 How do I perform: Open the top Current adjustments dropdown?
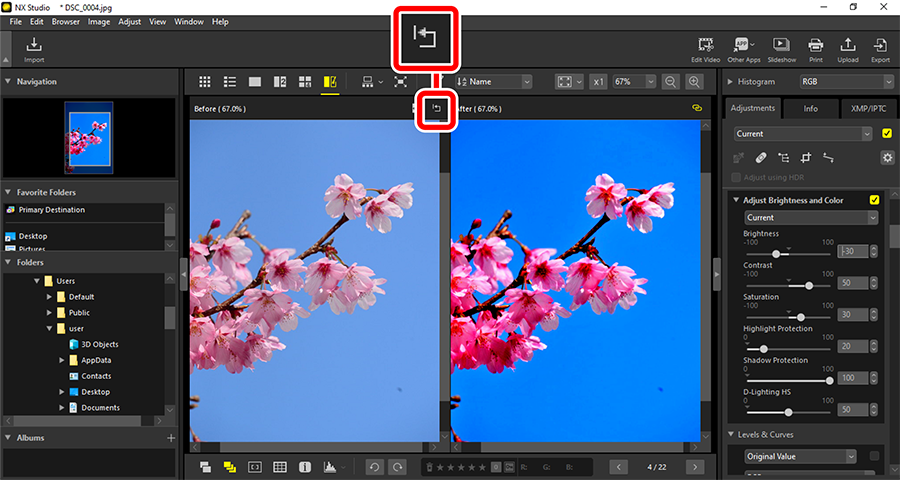click(x=803, y=134)
